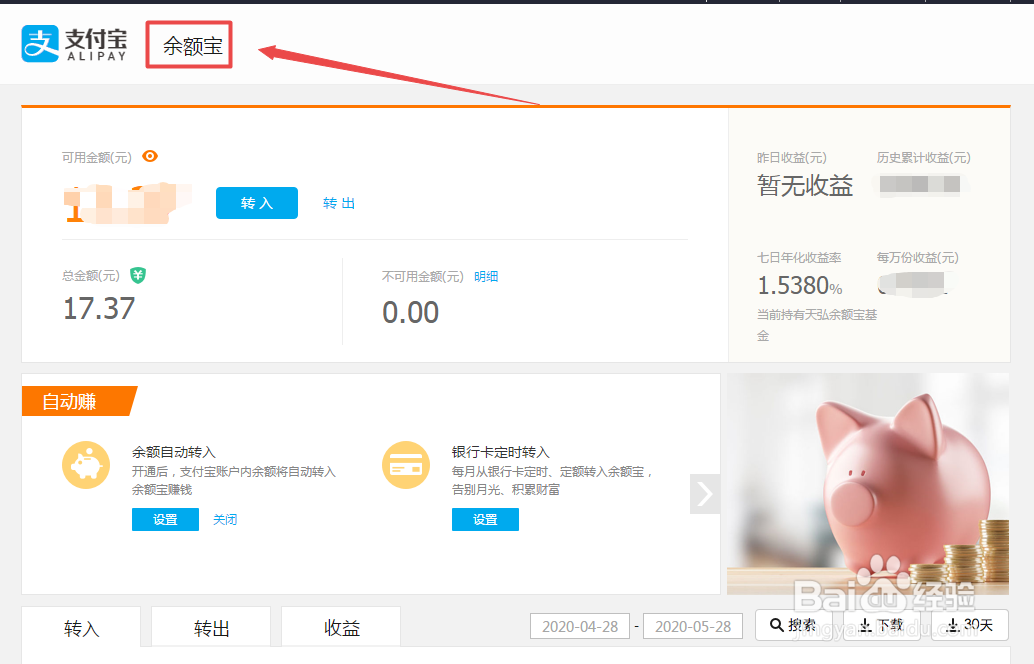1034x664 pixels.
Task: Click 设置 under 余额自动转入
Action: (166, 520)
